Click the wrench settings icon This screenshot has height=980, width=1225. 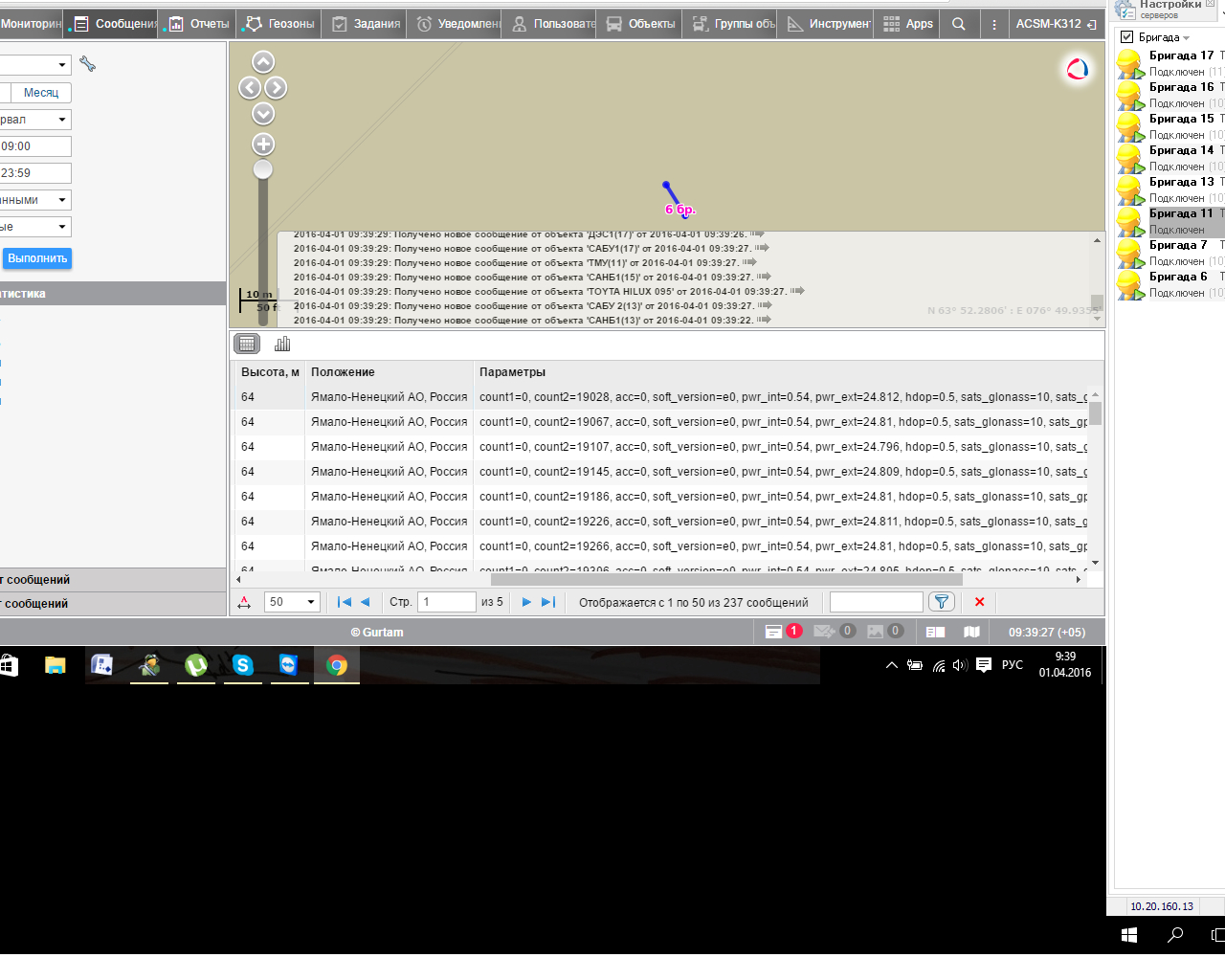pos(88,64)
